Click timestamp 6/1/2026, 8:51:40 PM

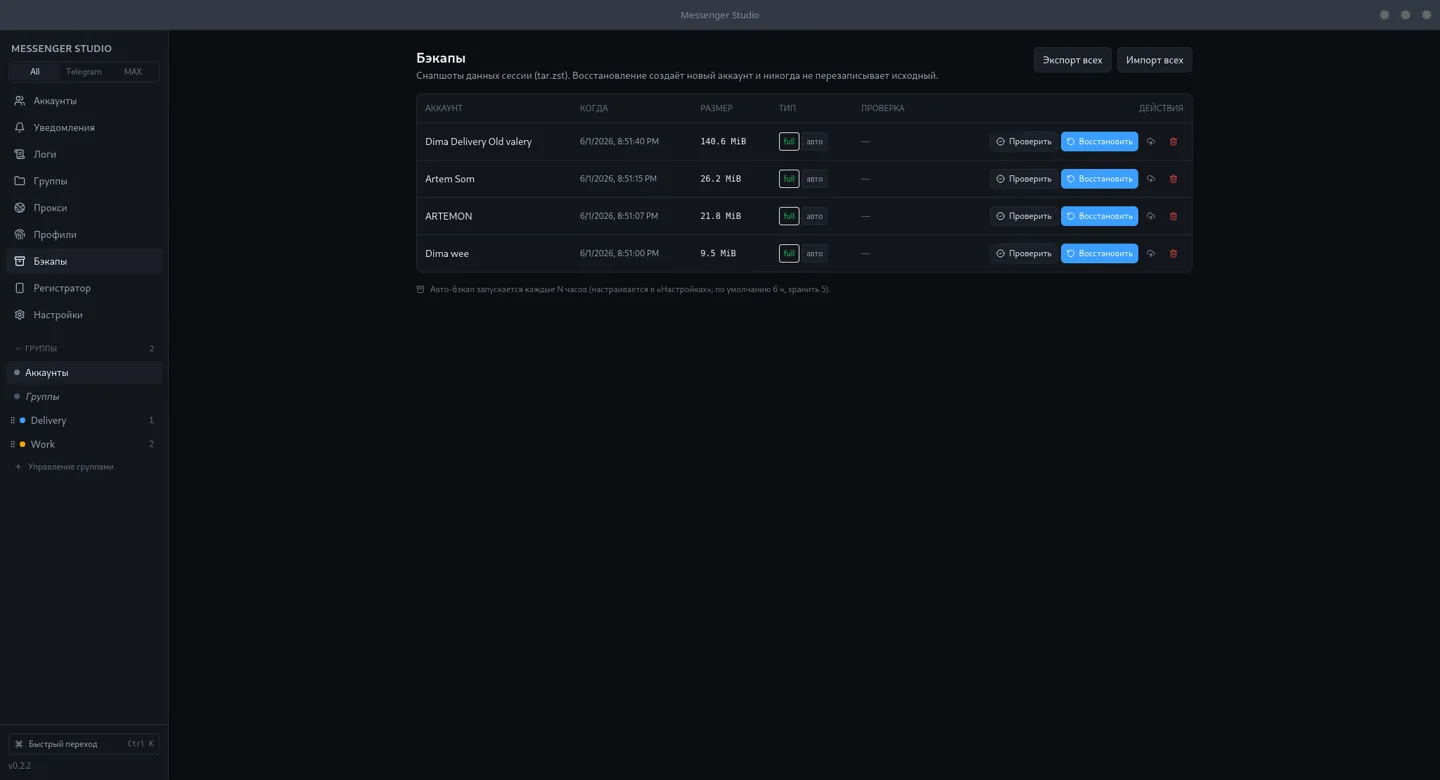(x=619, y=142)
